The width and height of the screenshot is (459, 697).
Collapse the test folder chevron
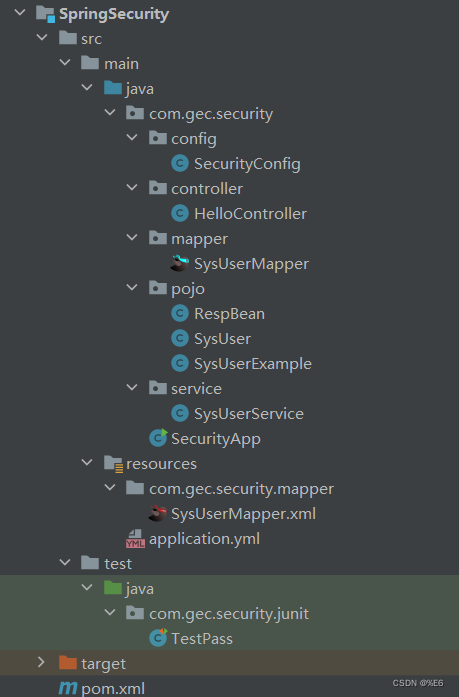click(x=65, y=562)
